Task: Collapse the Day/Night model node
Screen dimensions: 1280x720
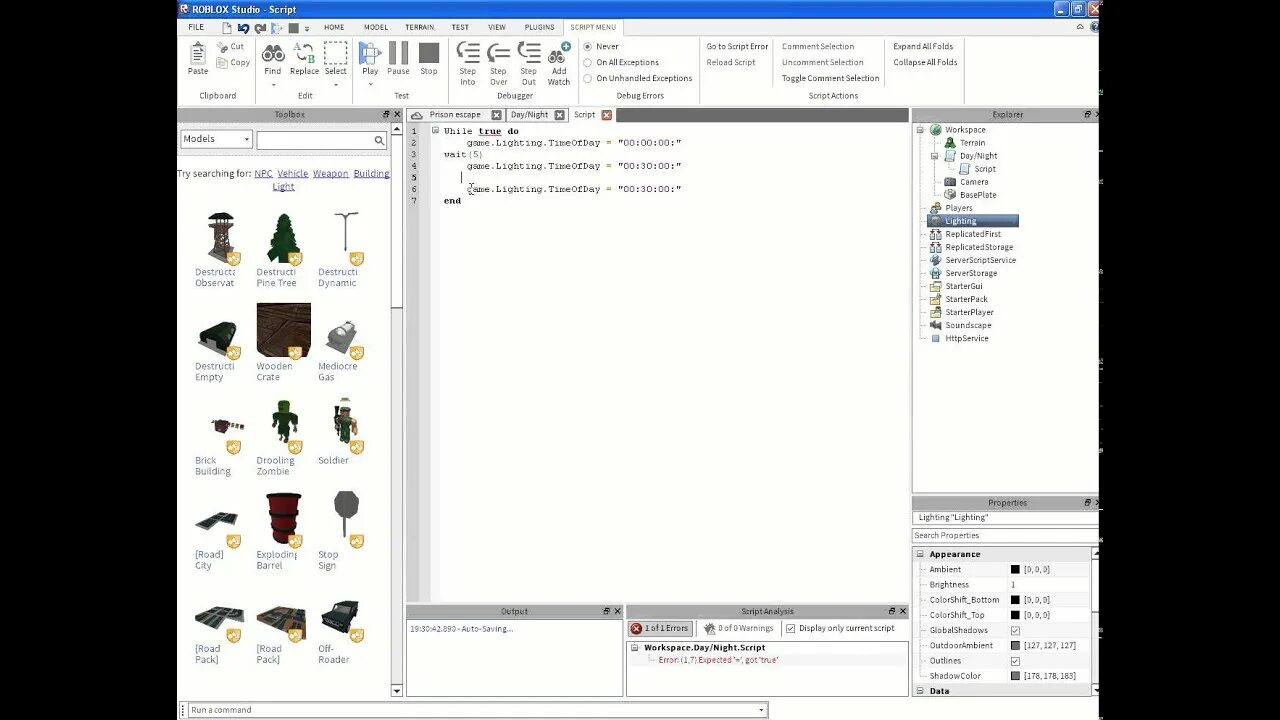Action: tap(935, 156)
